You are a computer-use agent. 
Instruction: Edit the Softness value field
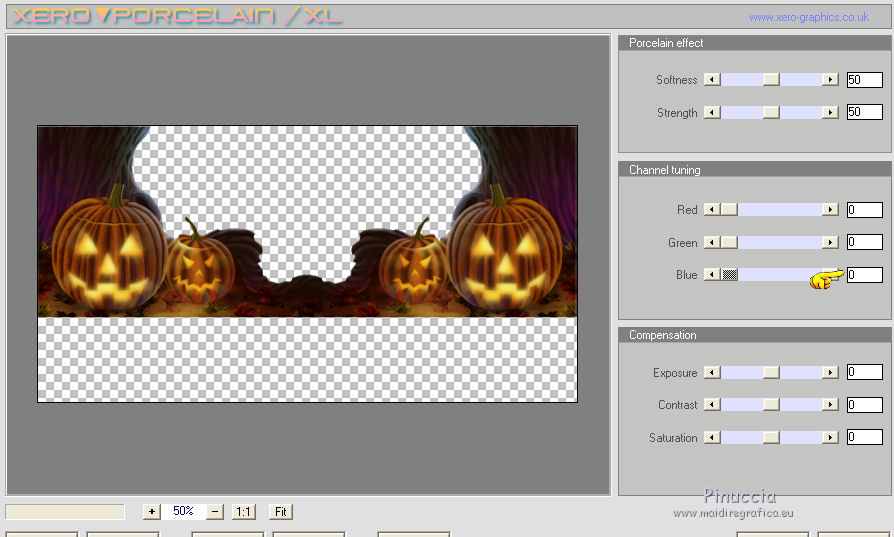coord(864,79)
